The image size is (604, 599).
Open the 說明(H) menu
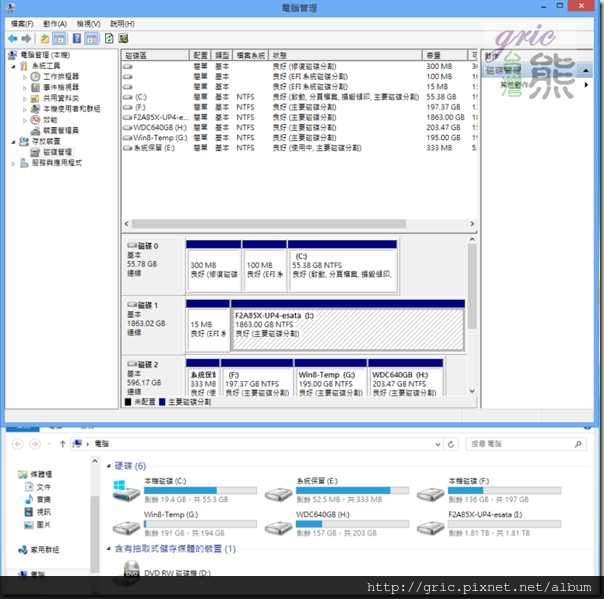pos(122,24)
